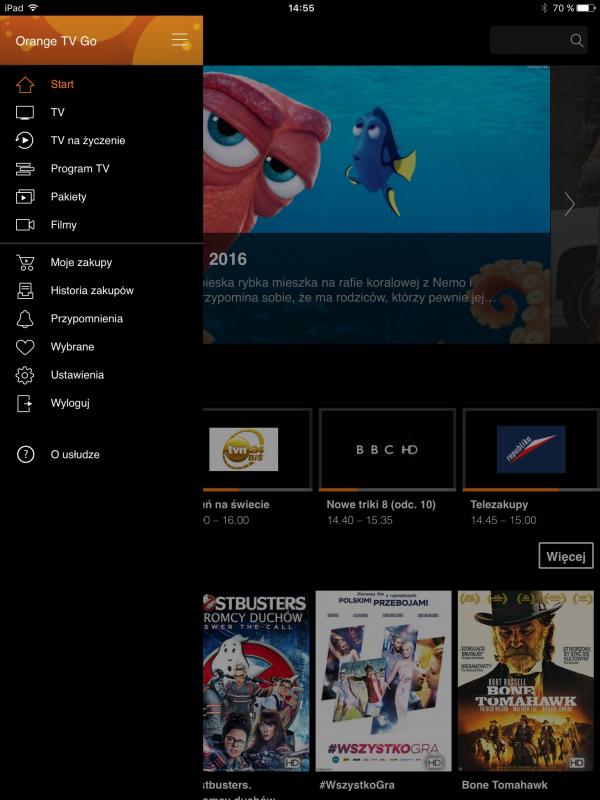Tap the Bone Tomahawk title caption
Image resolution: width=600 pixels, height=800 pixels.
tap(505, 785)
